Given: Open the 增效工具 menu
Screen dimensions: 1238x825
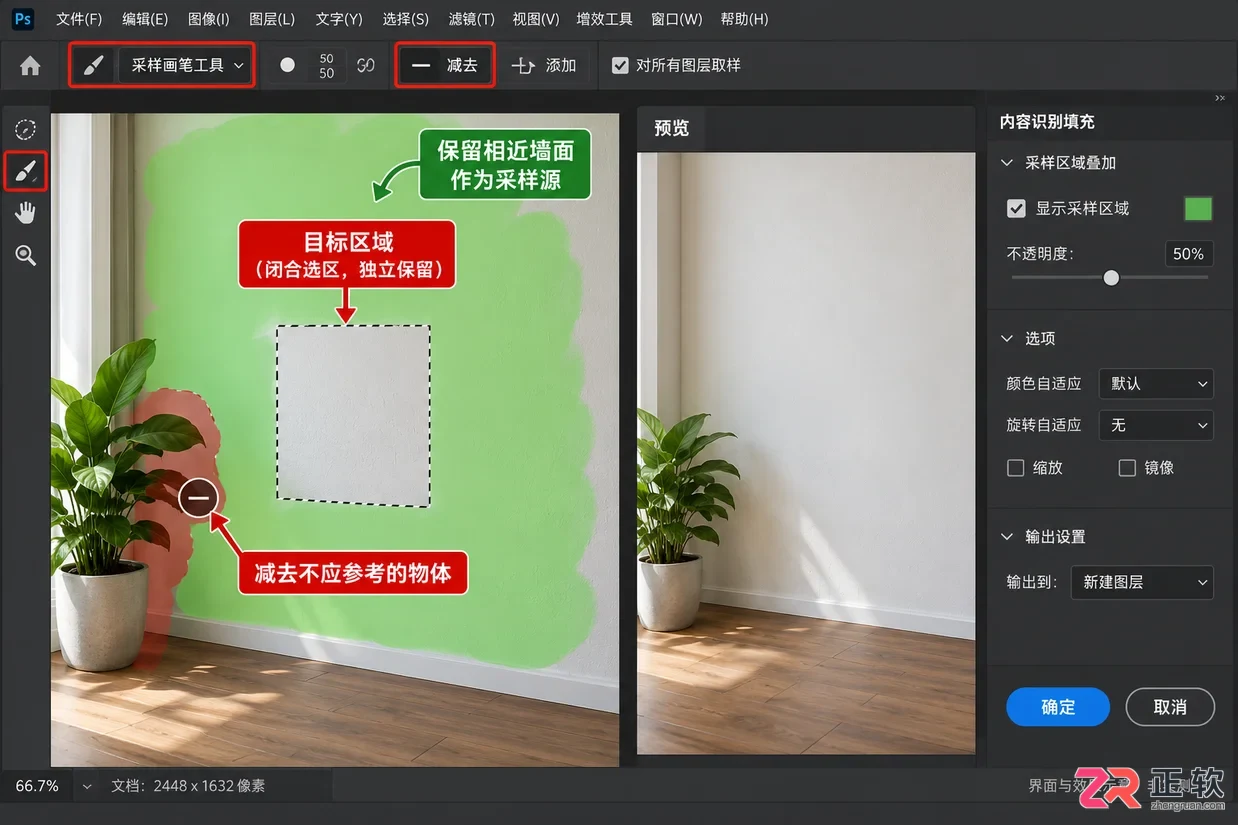Looking at the screenshot, I should tap(605, 19).
